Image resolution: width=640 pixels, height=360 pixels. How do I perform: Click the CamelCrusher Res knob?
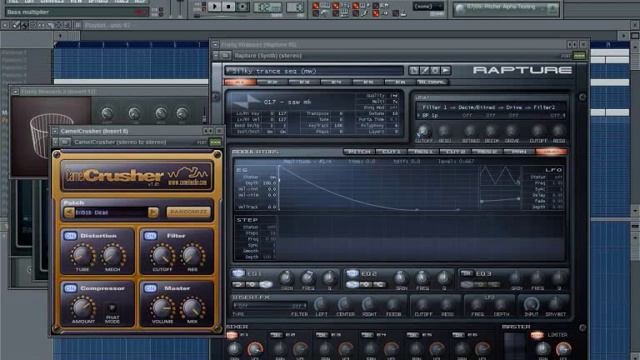coord(192,256)
